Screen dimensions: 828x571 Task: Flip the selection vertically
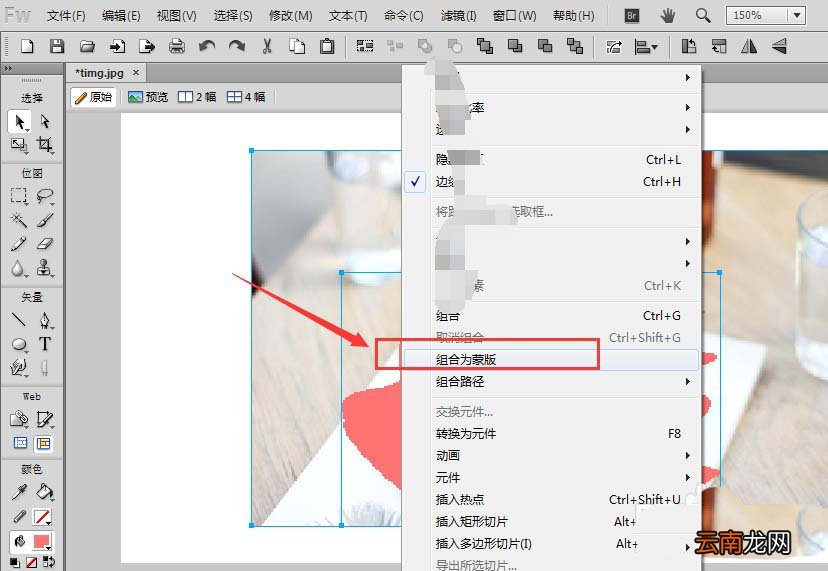click(x=779, y=46)
